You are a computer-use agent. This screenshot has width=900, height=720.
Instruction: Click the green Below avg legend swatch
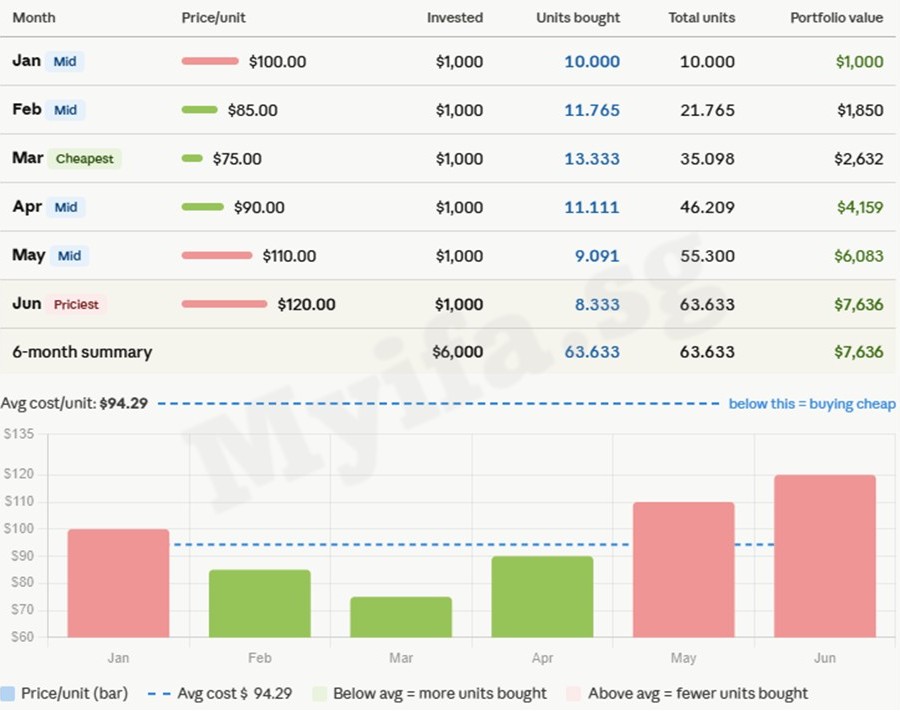(x=319, y=693)
